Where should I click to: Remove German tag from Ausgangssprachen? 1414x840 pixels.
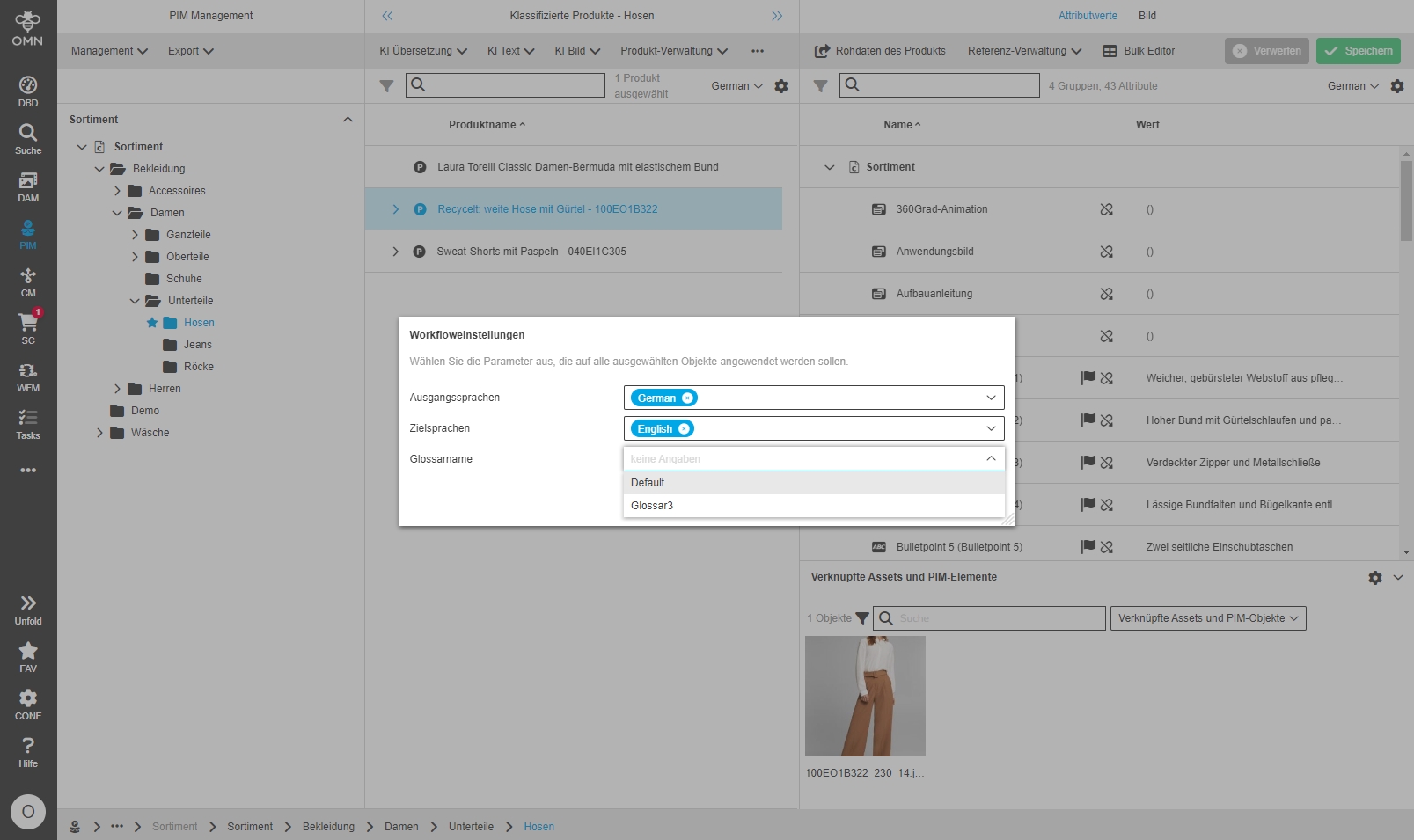[x=687, y=398]
